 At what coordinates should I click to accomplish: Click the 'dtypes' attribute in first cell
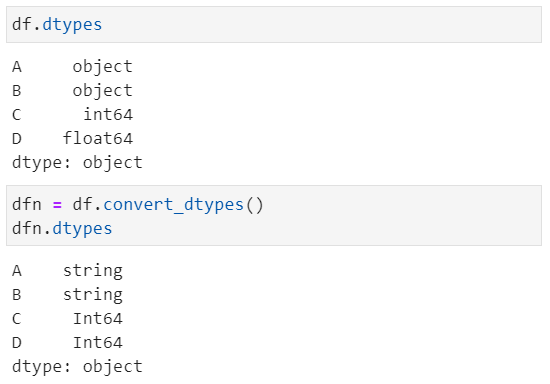[x=72, y=25]
